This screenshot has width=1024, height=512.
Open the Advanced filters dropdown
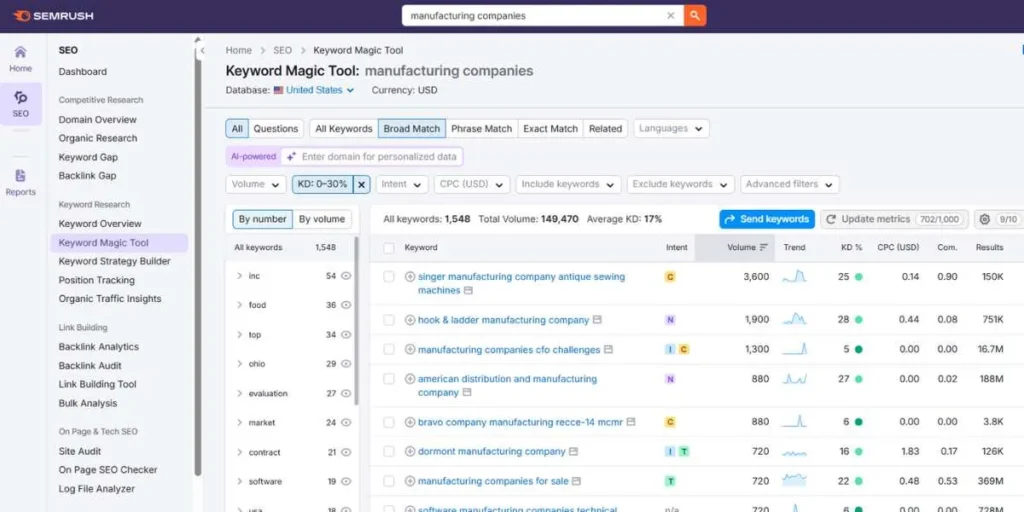[790, 185]
